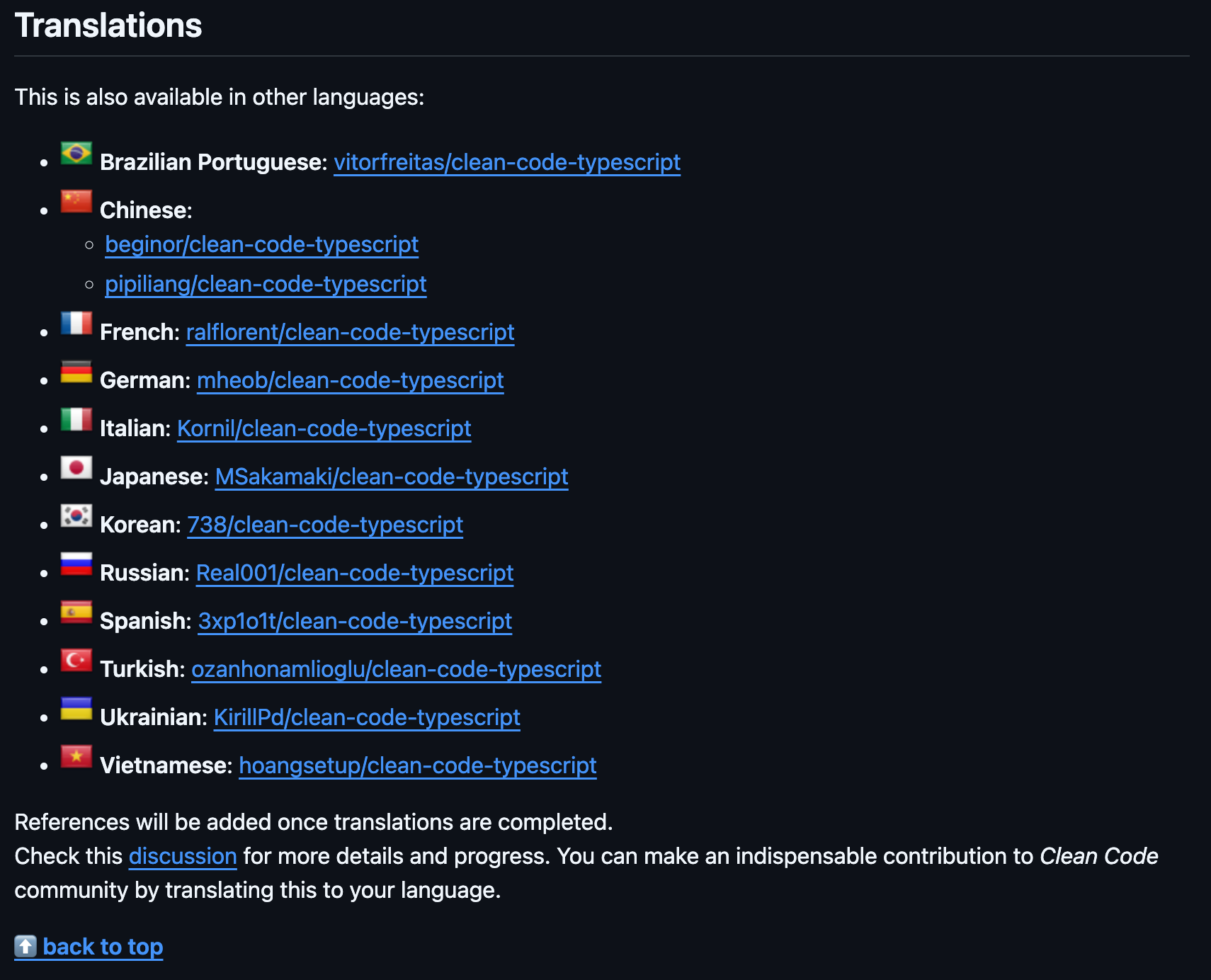
Task: Click the Brazilian flag icon
Action: click(x=76, y=153)
